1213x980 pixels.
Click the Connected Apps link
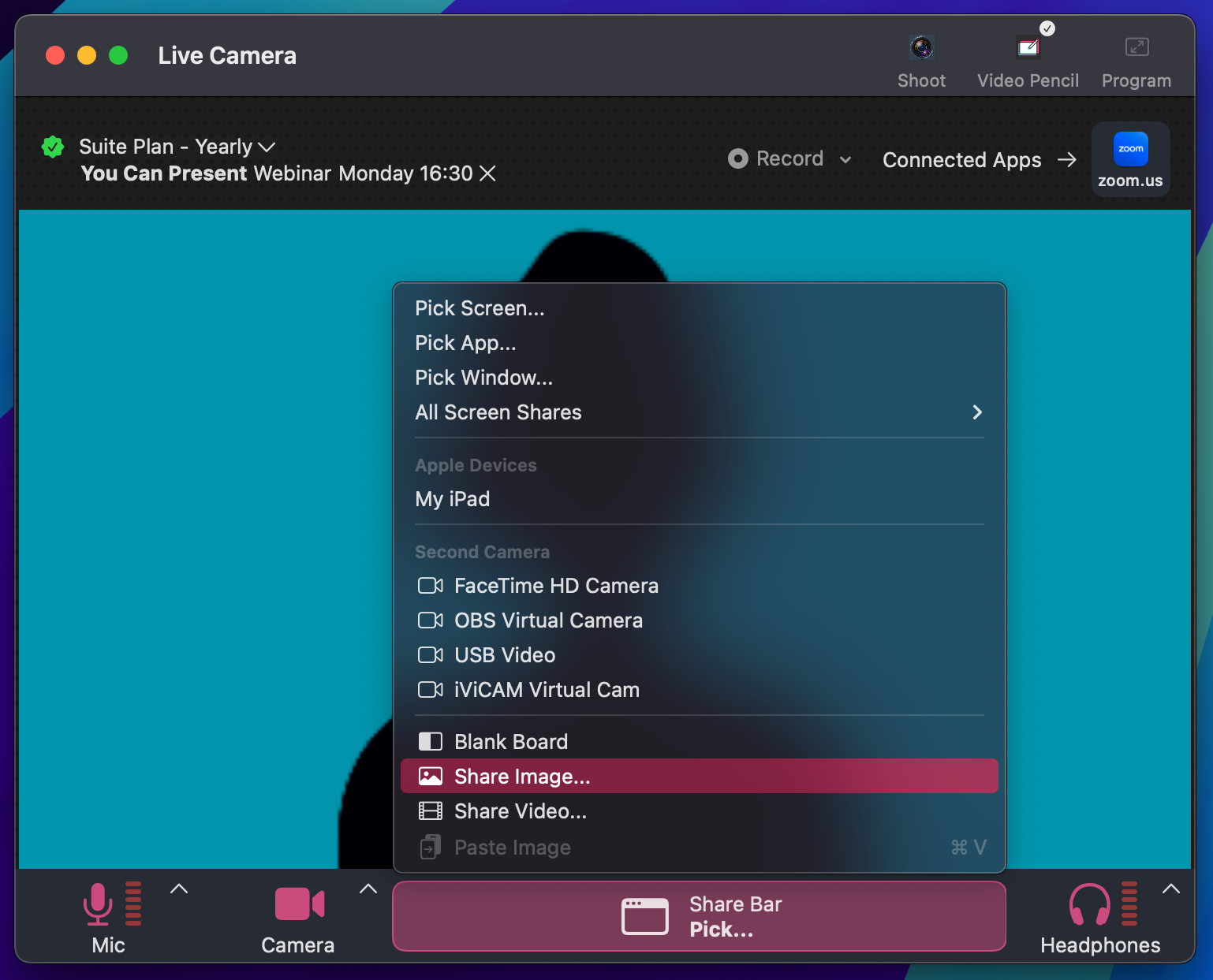tap(962, 160)
